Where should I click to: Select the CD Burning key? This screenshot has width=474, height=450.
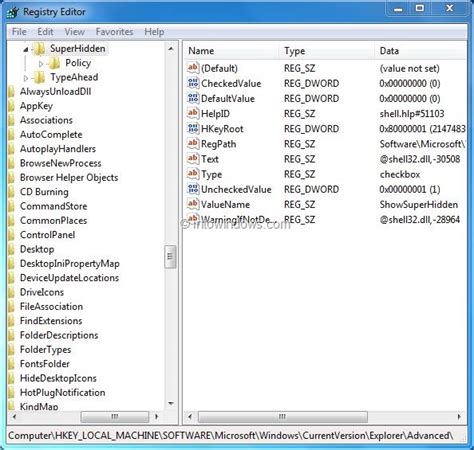[44, 192]
